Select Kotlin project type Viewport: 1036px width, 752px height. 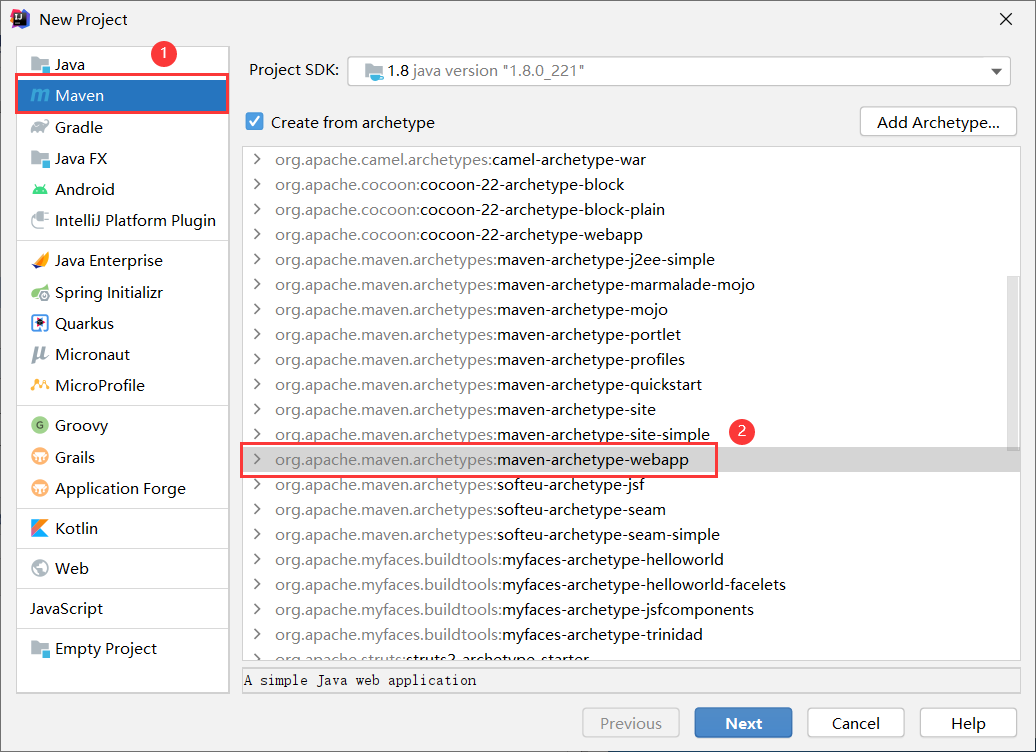(123, 528)
